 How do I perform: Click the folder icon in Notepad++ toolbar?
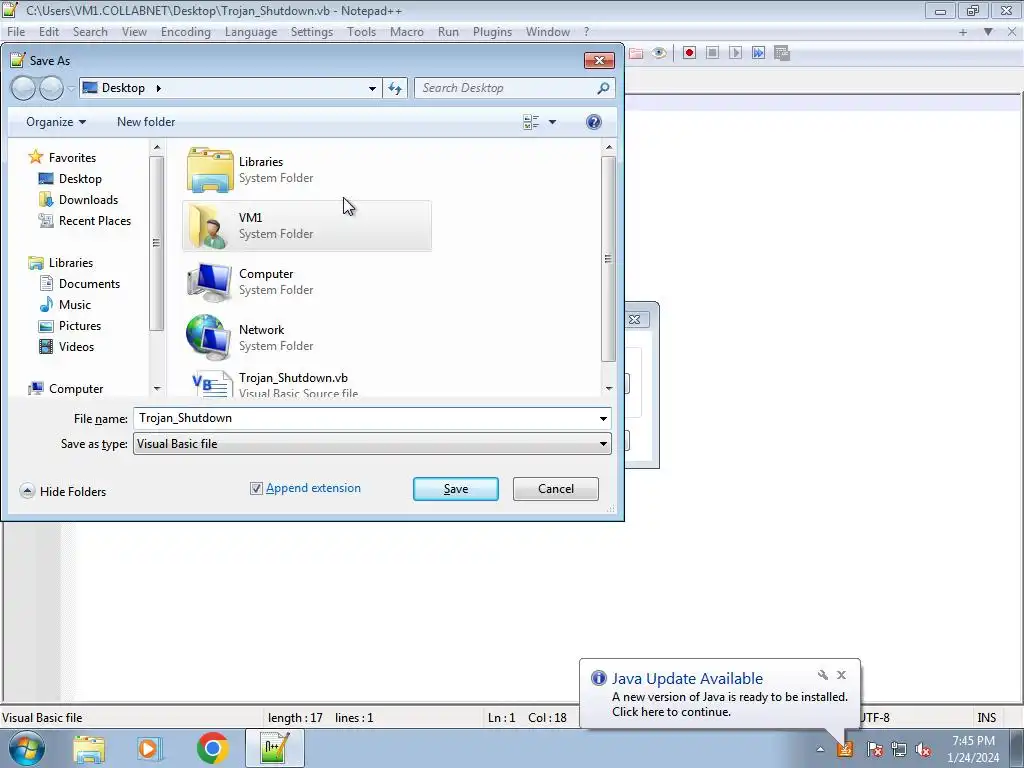635,53
